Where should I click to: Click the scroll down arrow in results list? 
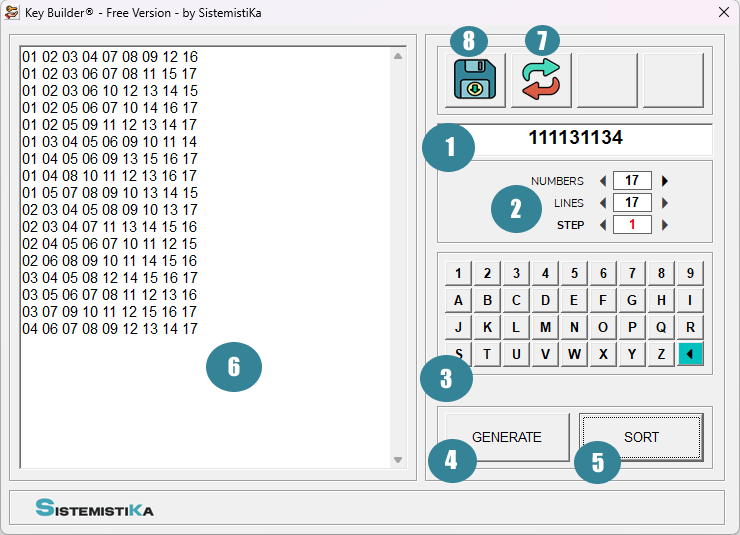(398, 460)
